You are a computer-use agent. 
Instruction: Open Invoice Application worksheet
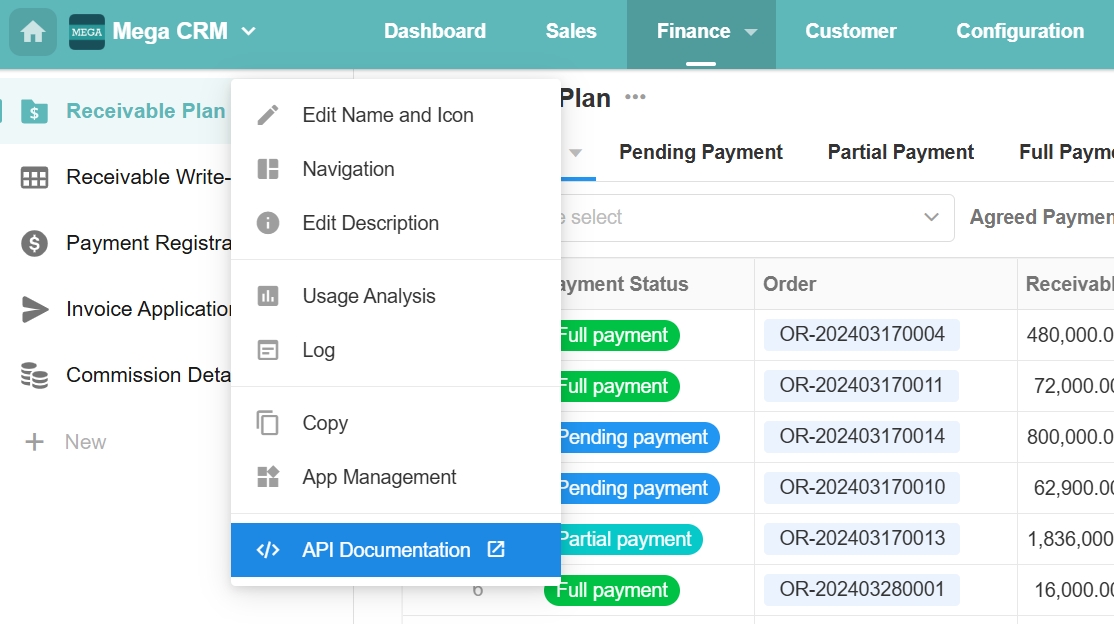point(148,309)
